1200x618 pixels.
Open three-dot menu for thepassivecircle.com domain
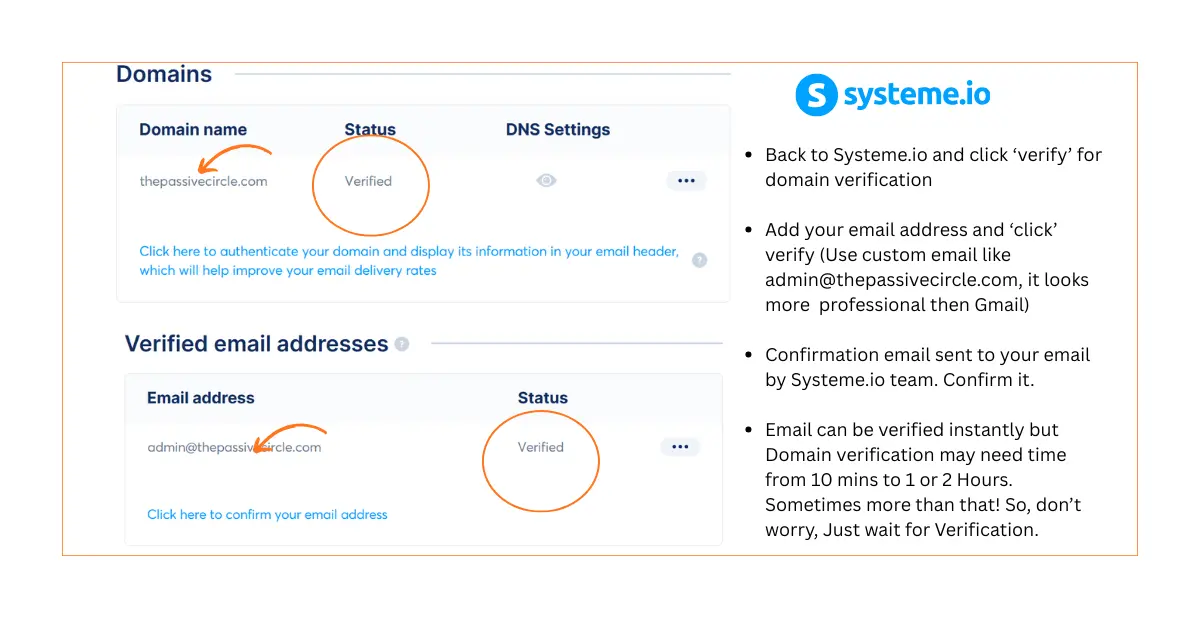click(x=686, y=181)
